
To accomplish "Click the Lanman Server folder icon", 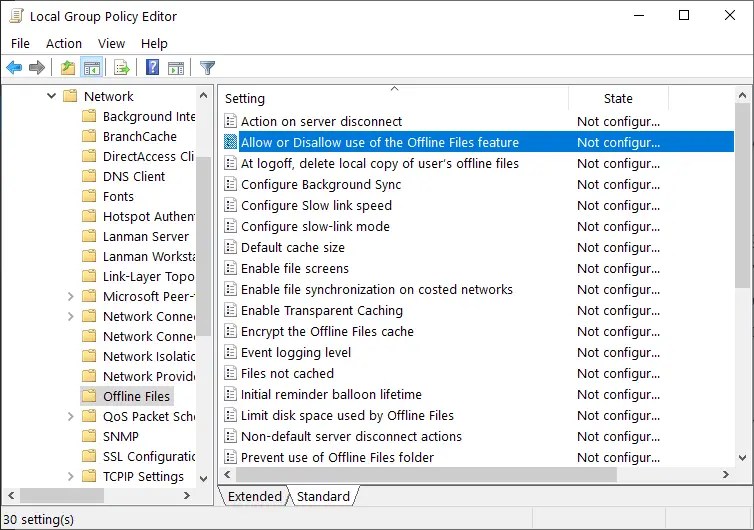I will tap(89, 236).
